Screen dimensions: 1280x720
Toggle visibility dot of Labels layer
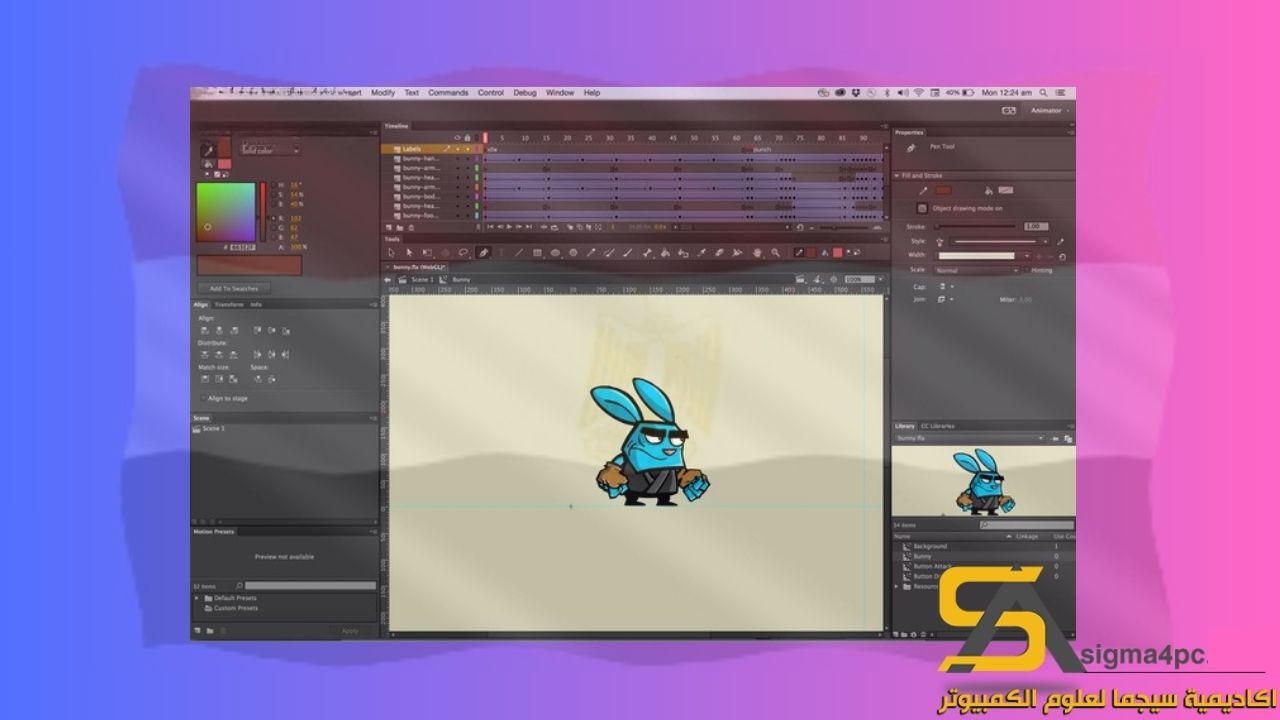(x=457, y=149)
